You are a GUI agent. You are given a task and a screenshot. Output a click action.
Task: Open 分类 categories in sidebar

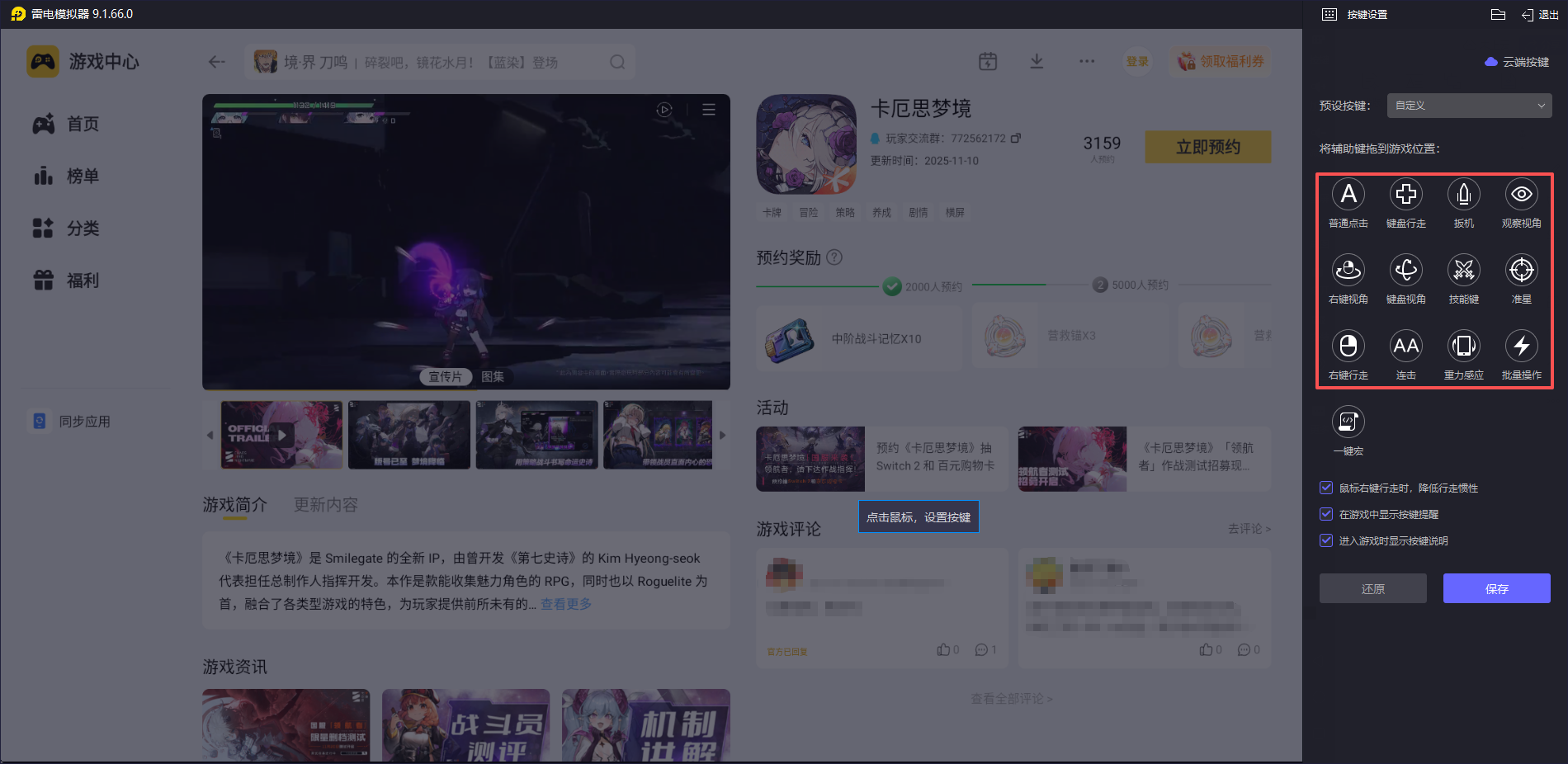tap(66, 228)
